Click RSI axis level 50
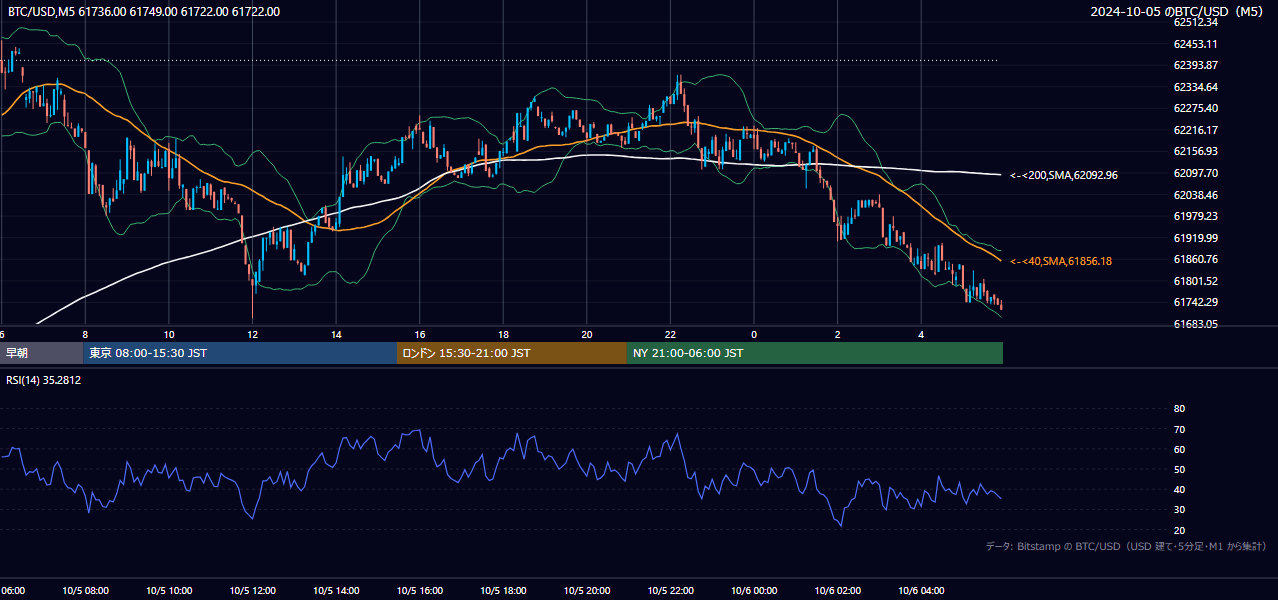Image resolution: width=1278 pixels, height=600 pixels. click(x=1179, y=469)
